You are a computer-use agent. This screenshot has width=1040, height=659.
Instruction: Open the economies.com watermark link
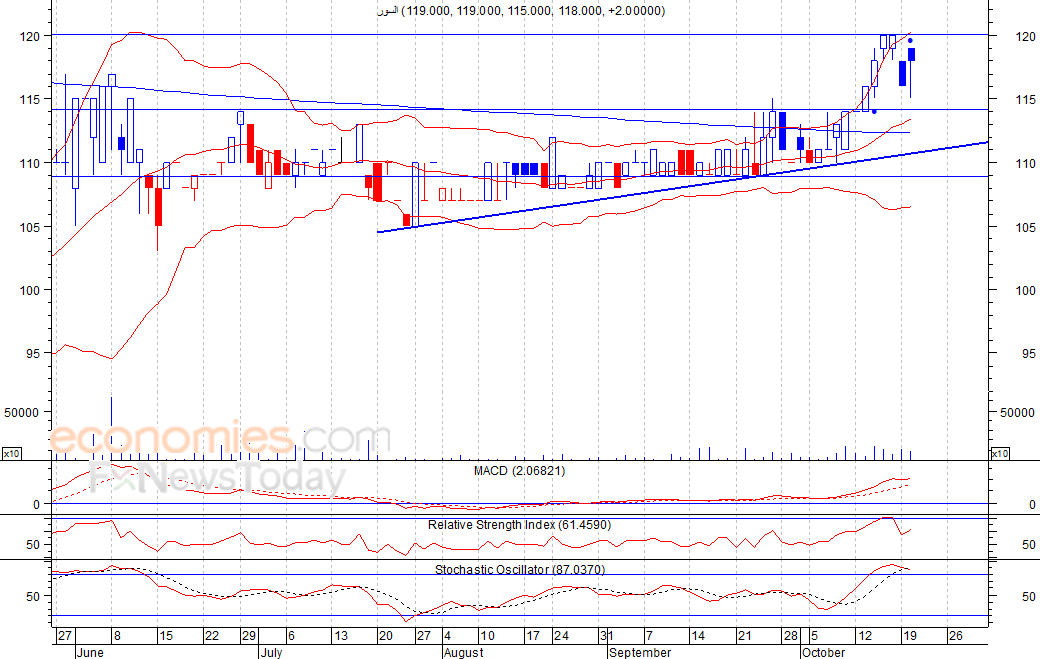pos(205,439)
